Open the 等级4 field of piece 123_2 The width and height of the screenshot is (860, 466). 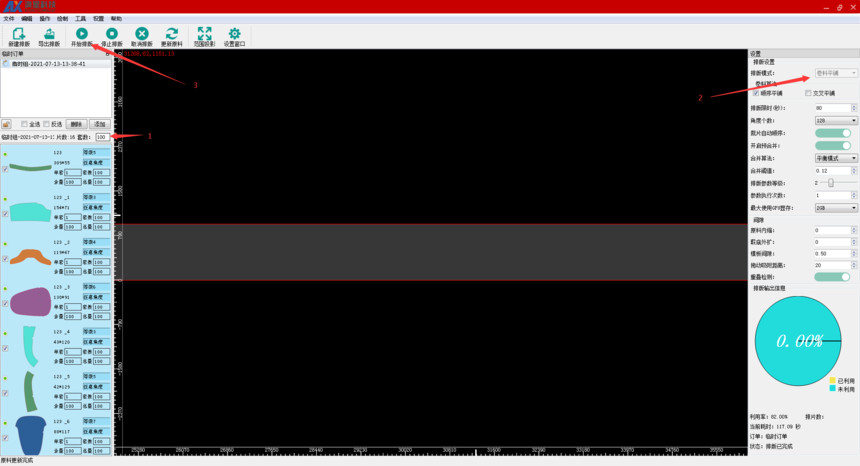tap(96, 242)
